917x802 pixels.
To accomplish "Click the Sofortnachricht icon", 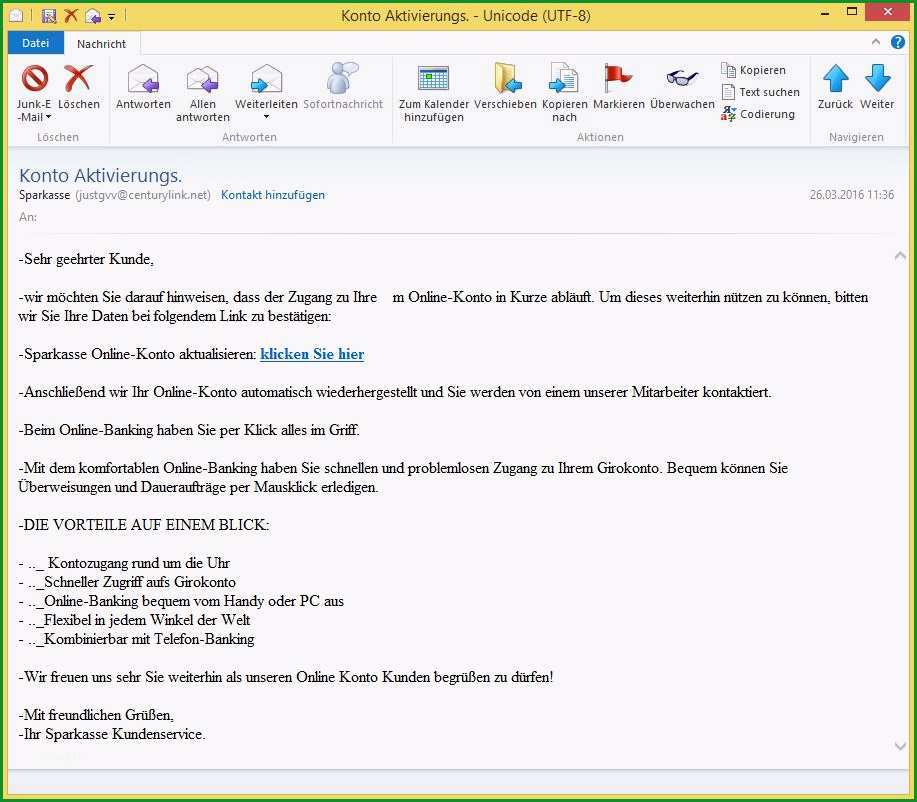I will tap(343, 87).
